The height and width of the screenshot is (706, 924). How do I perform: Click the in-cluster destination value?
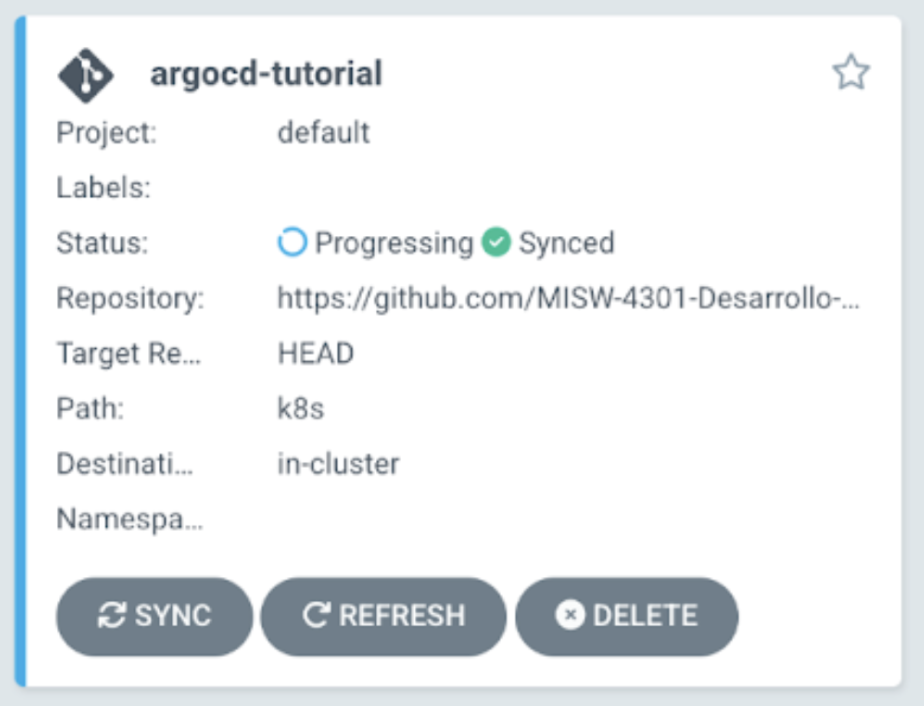338,464
